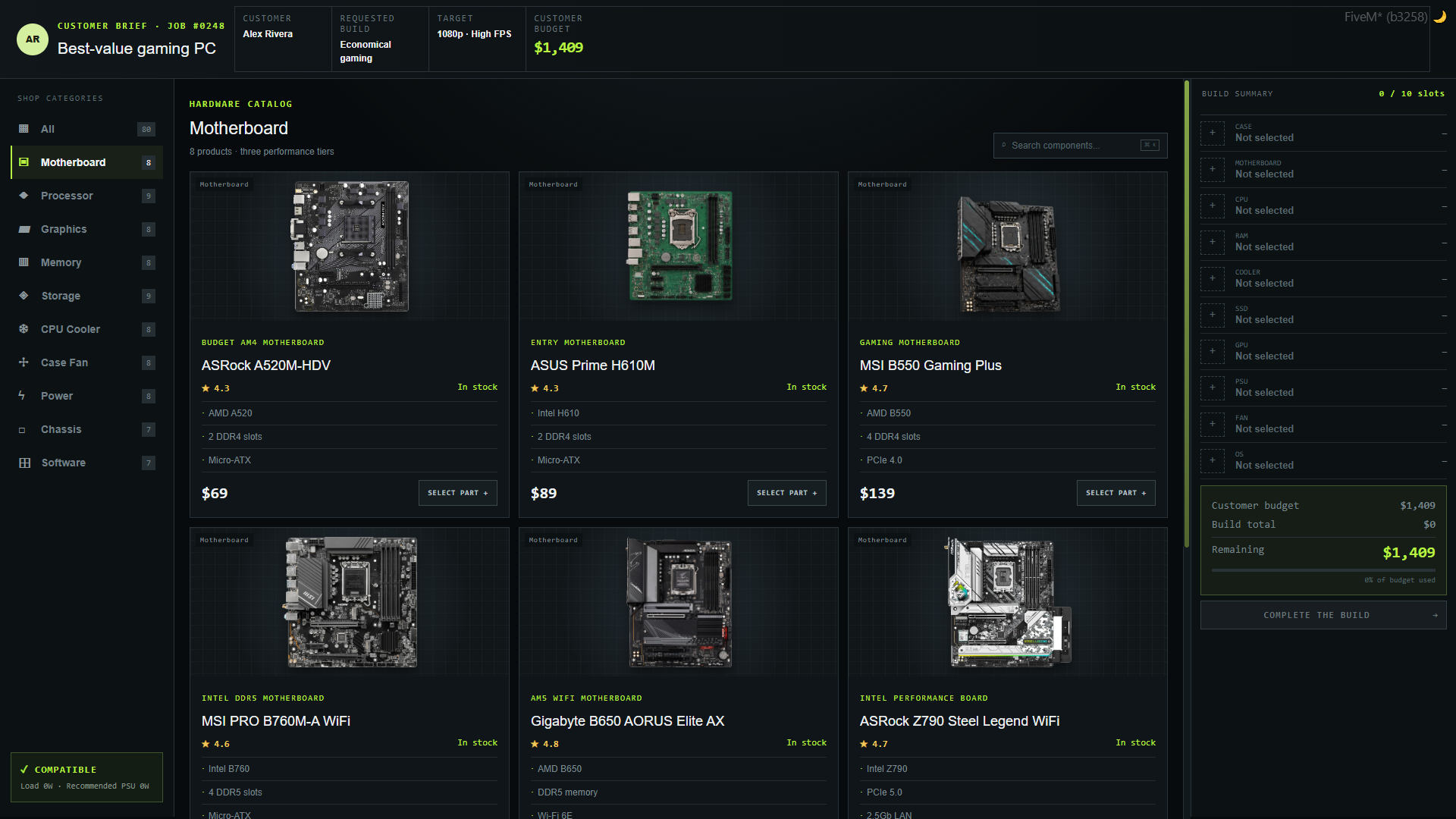
Task: Click the budget used progress bar
Action: point(1323,570)
